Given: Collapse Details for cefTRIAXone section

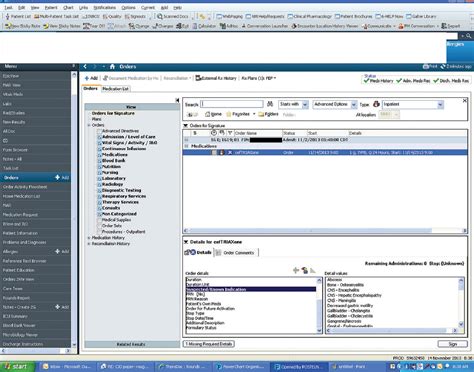Looking at the screenshot, I should 186,242.
